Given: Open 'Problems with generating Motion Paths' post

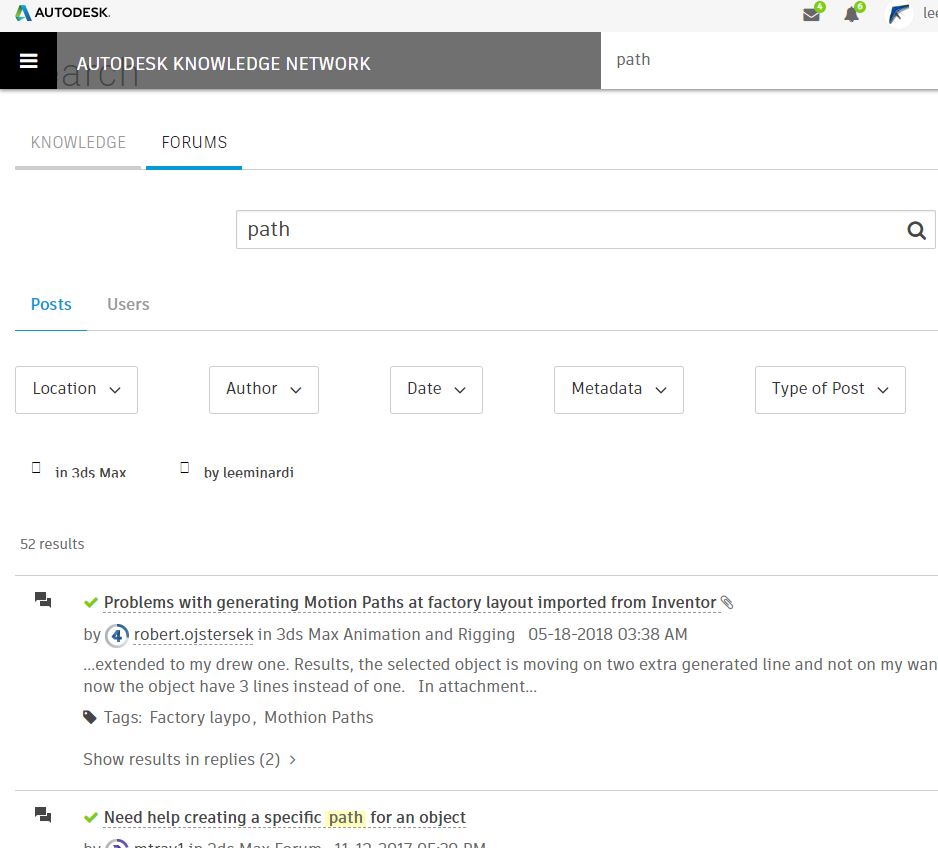Looking at the screenshot, I should pos(410,602).
